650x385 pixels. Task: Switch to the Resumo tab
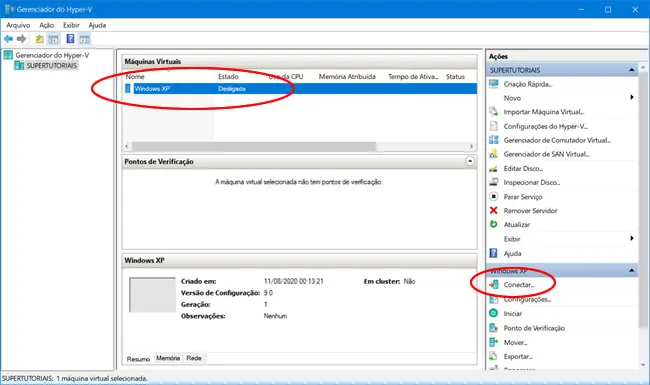pos(138,359)
